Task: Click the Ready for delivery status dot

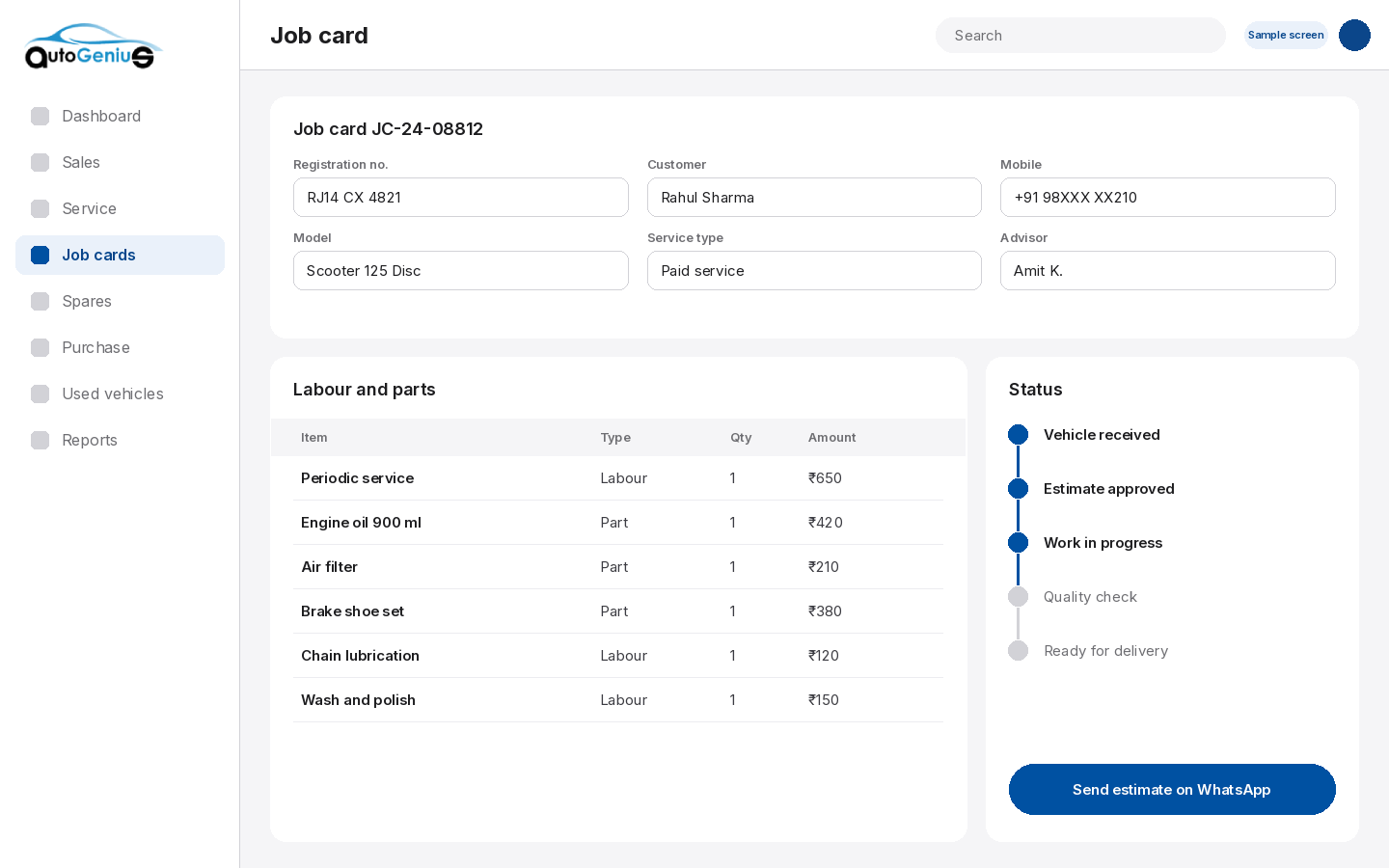Action: (1018, 650)
